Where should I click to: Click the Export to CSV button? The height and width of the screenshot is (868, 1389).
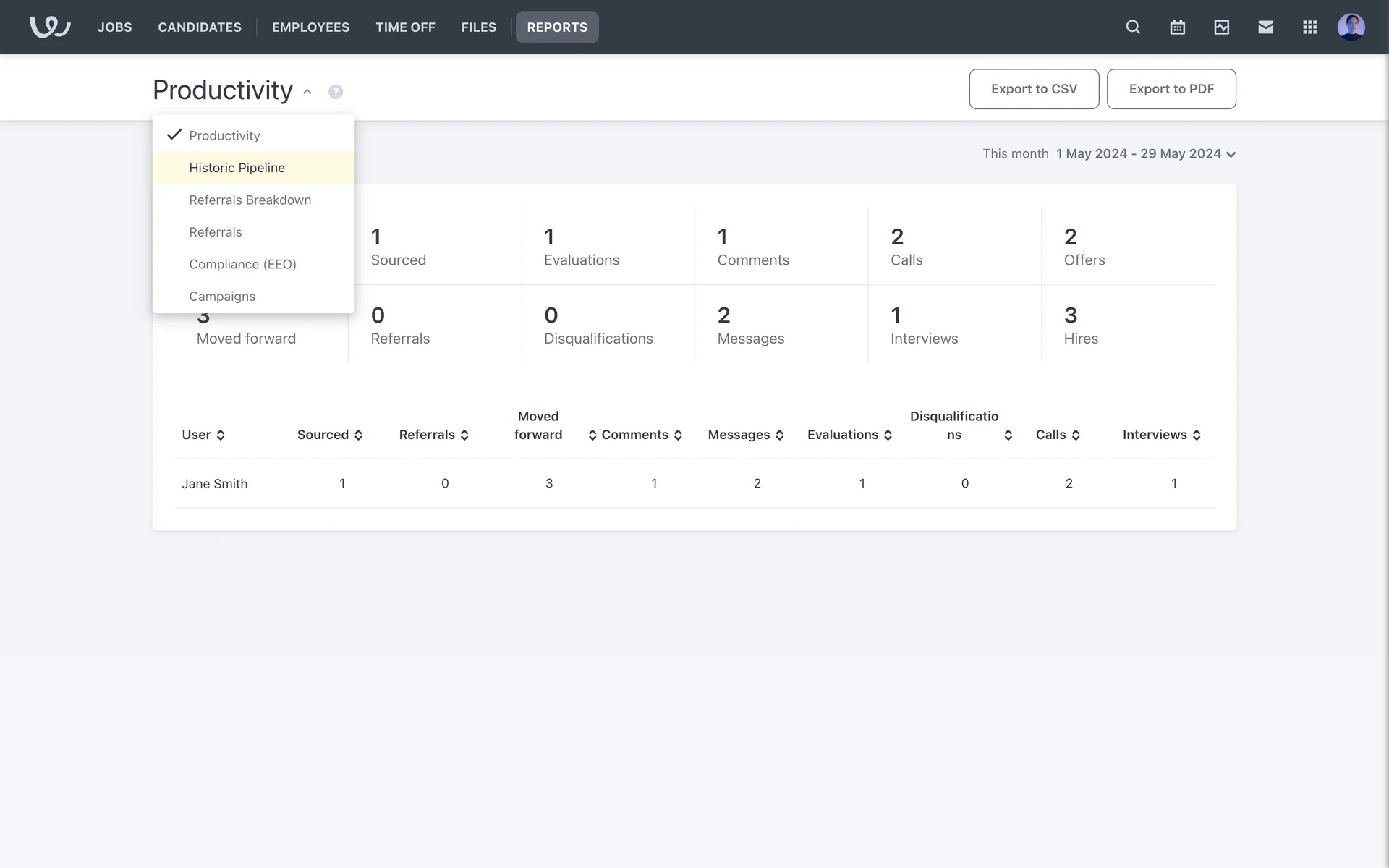tap(1033, 89)
